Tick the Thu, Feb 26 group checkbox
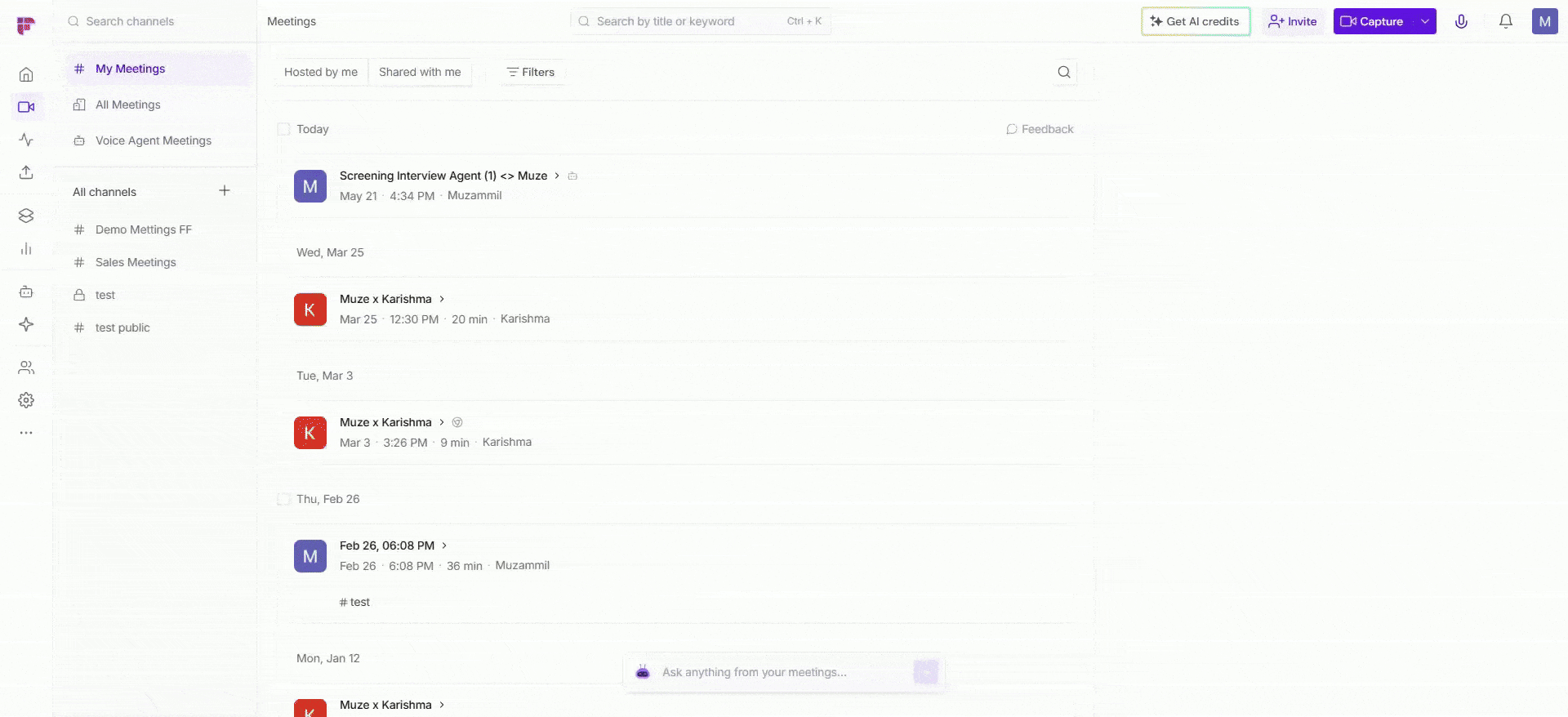Screen dimensions: 1568x717 tap(283, 499)
